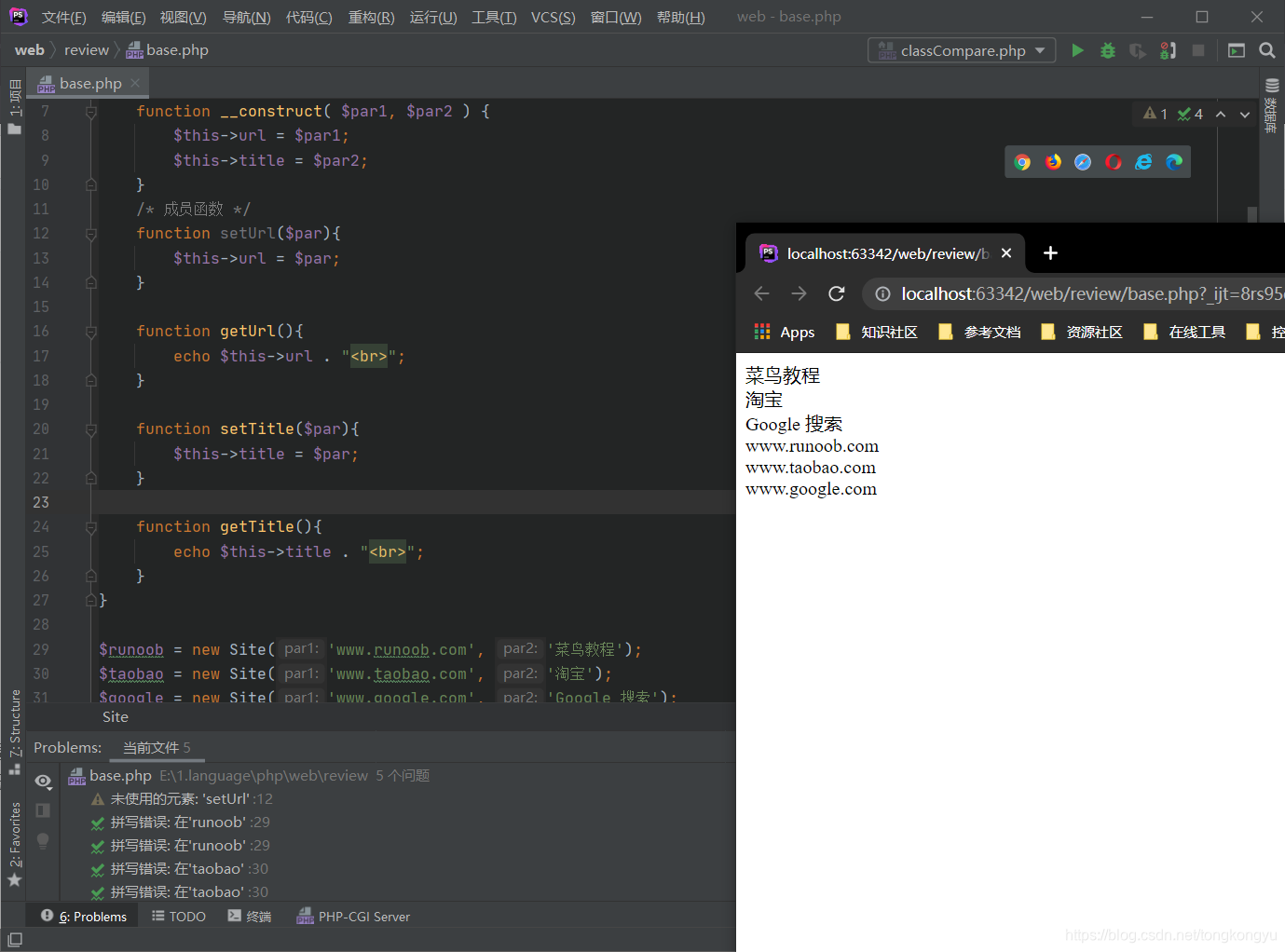Click the listen for PHP debug connections icon
The image size is (1285, 952).
point(1168,50)
